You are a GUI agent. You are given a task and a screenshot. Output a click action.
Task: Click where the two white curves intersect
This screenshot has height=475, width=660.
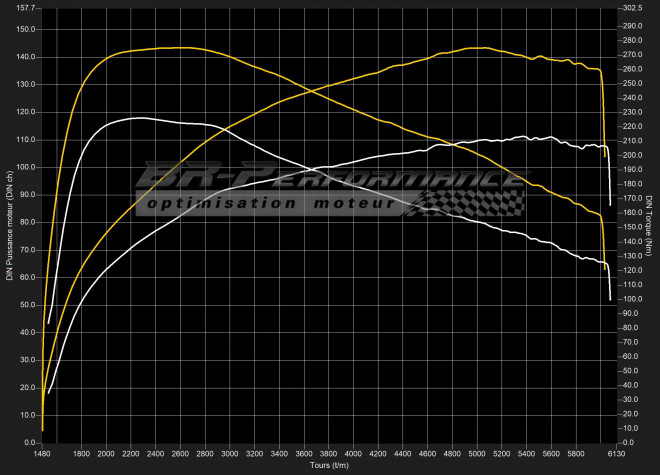coord(312,169)
